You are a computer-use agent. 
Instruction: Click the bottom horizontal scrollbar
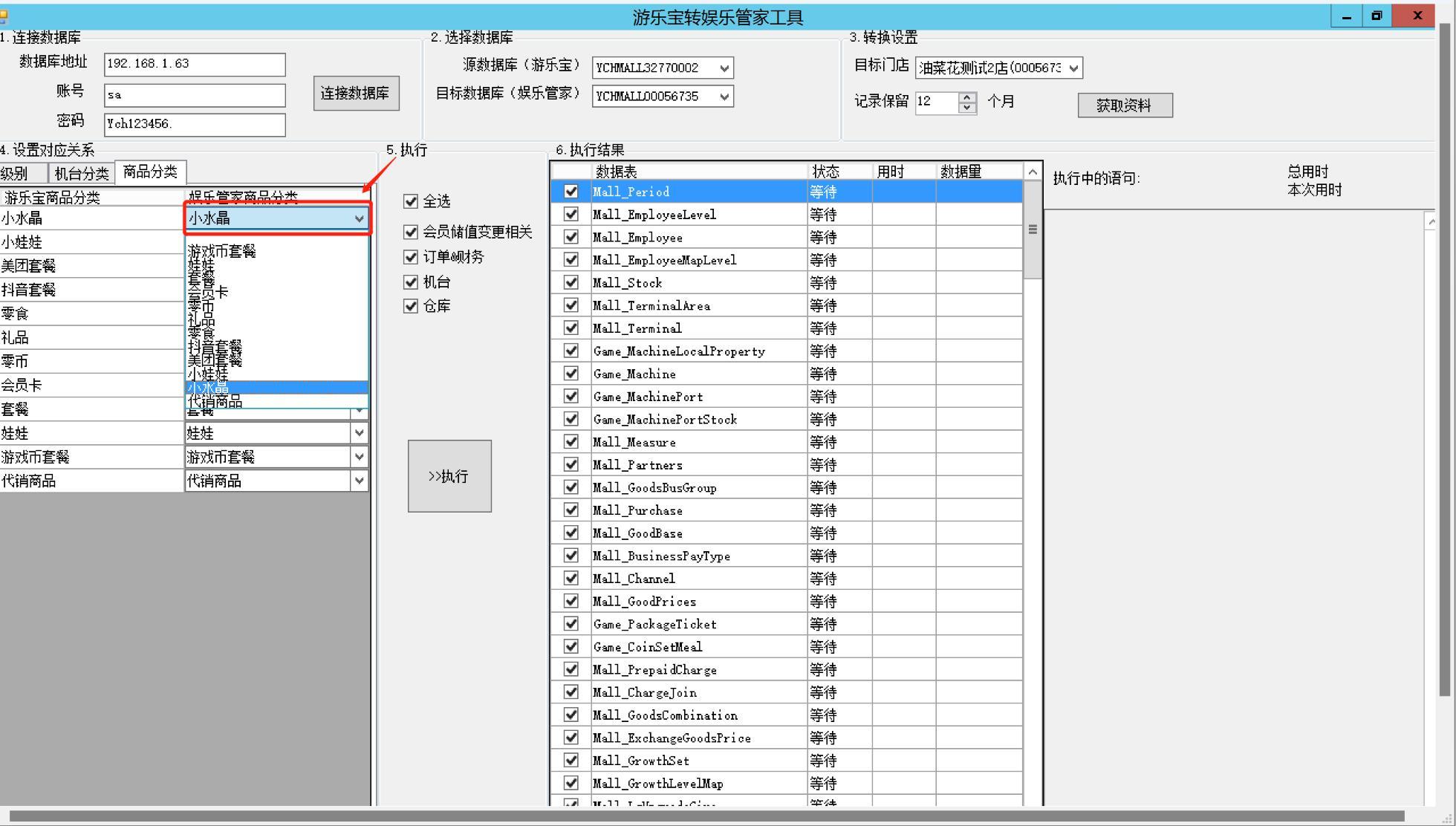(x=706, y=816)
